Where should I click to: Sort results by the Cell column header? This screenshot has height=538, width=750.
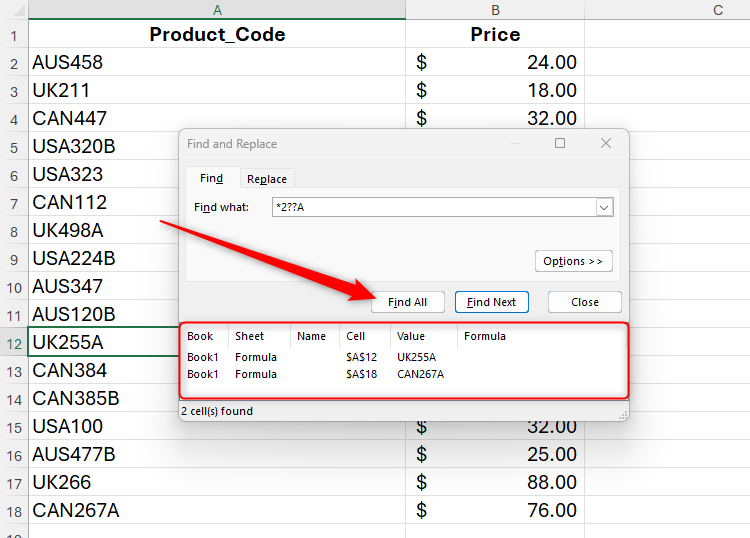[x=356, y=336]
